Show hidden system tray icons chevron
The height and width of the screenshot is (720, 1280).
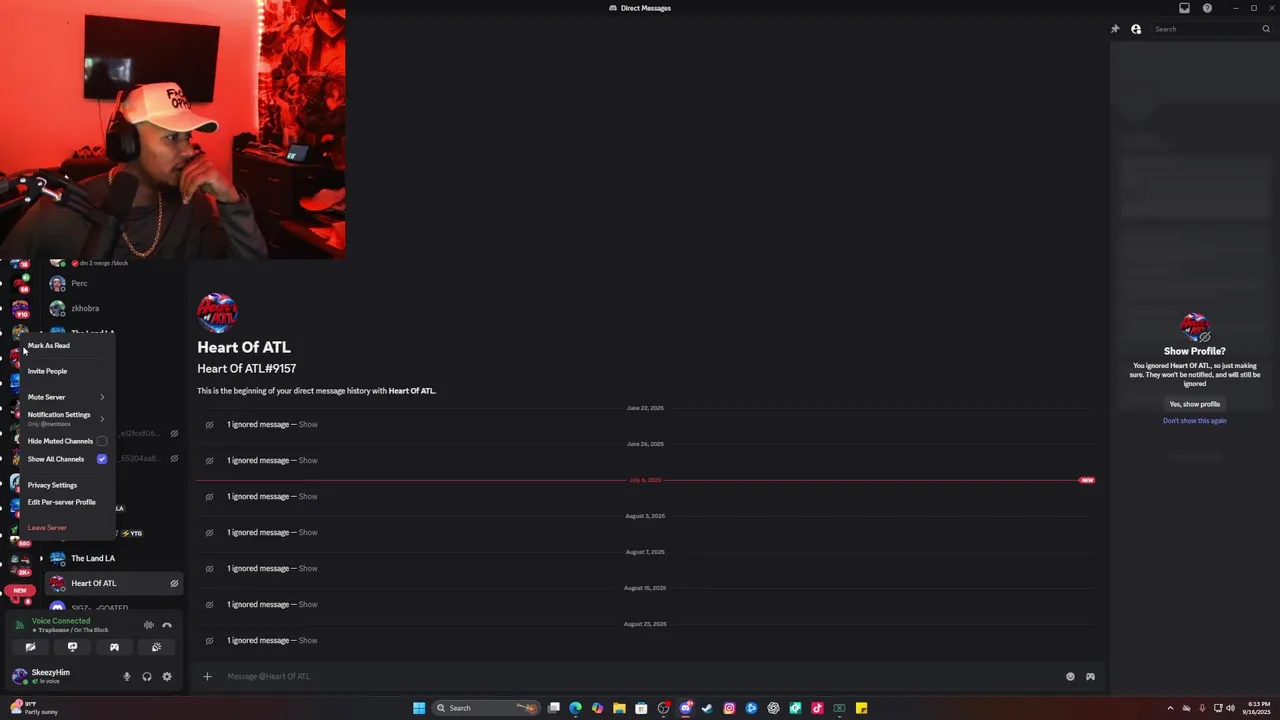1170,708
